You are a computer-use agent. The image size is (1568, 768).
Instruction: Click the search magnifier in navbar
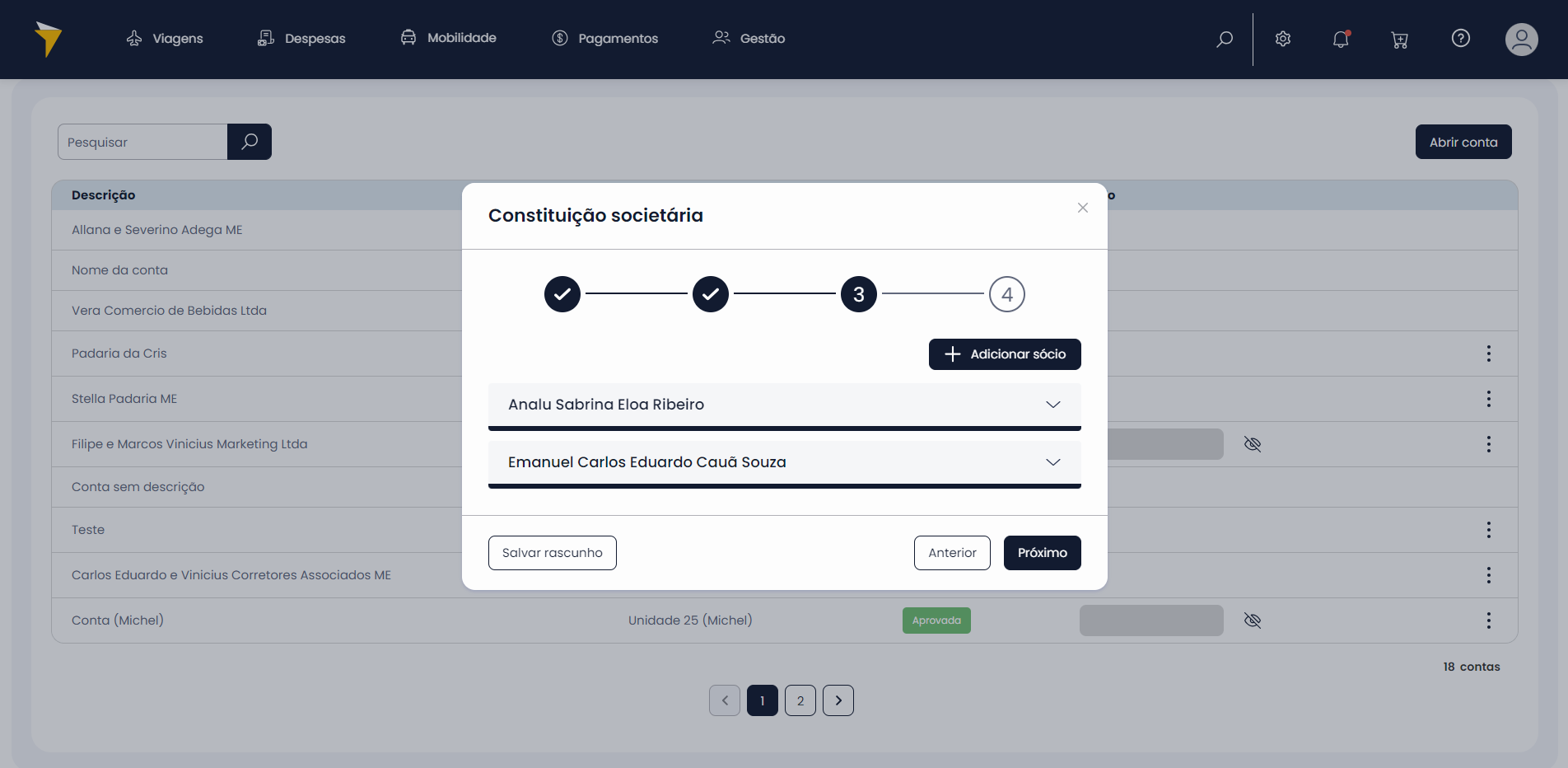[1225, 39]
